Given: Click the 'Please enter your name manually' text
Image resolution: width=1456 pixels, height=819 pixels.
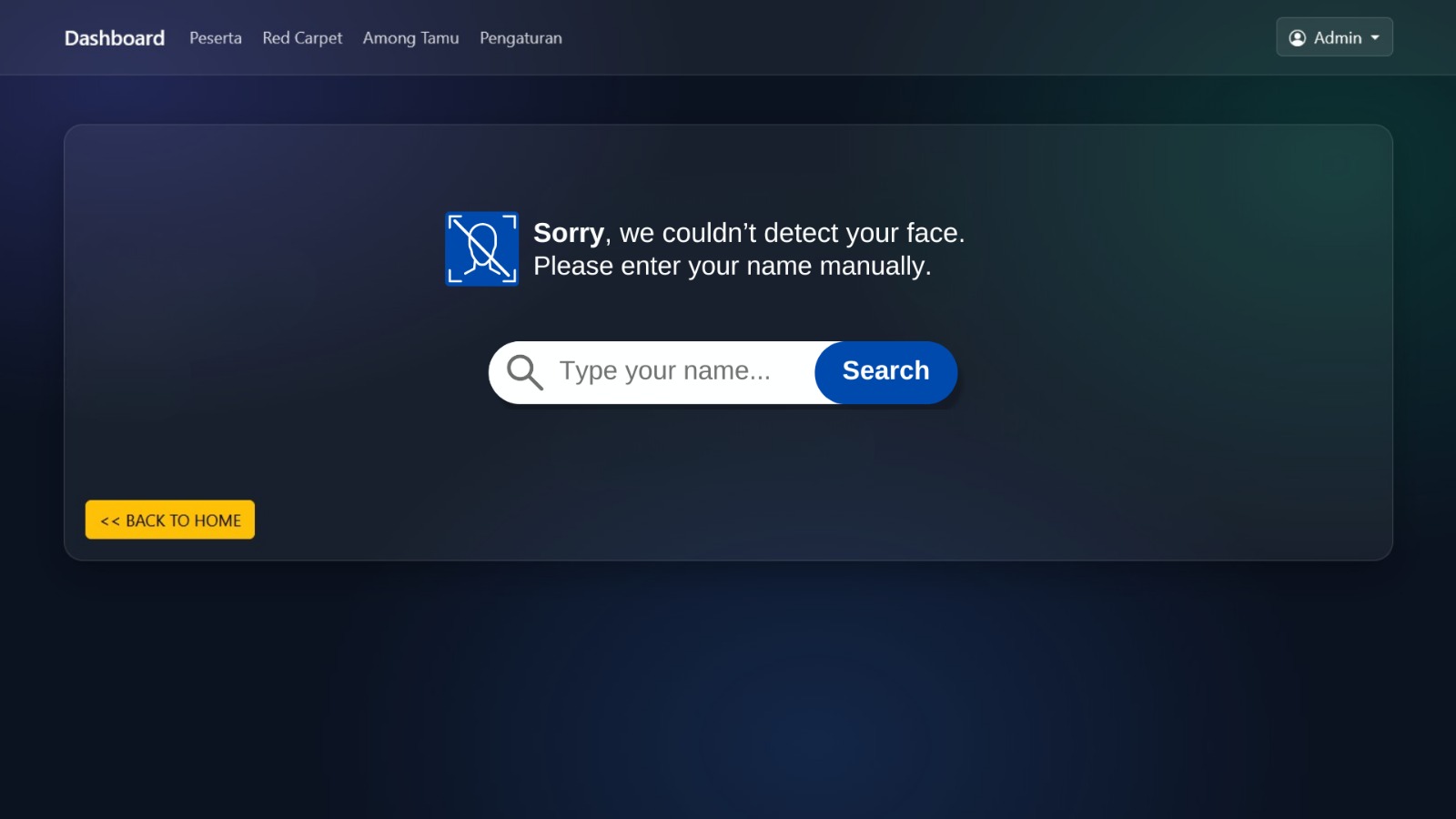Looking at the screenshot, I should (x=730, y=266).
